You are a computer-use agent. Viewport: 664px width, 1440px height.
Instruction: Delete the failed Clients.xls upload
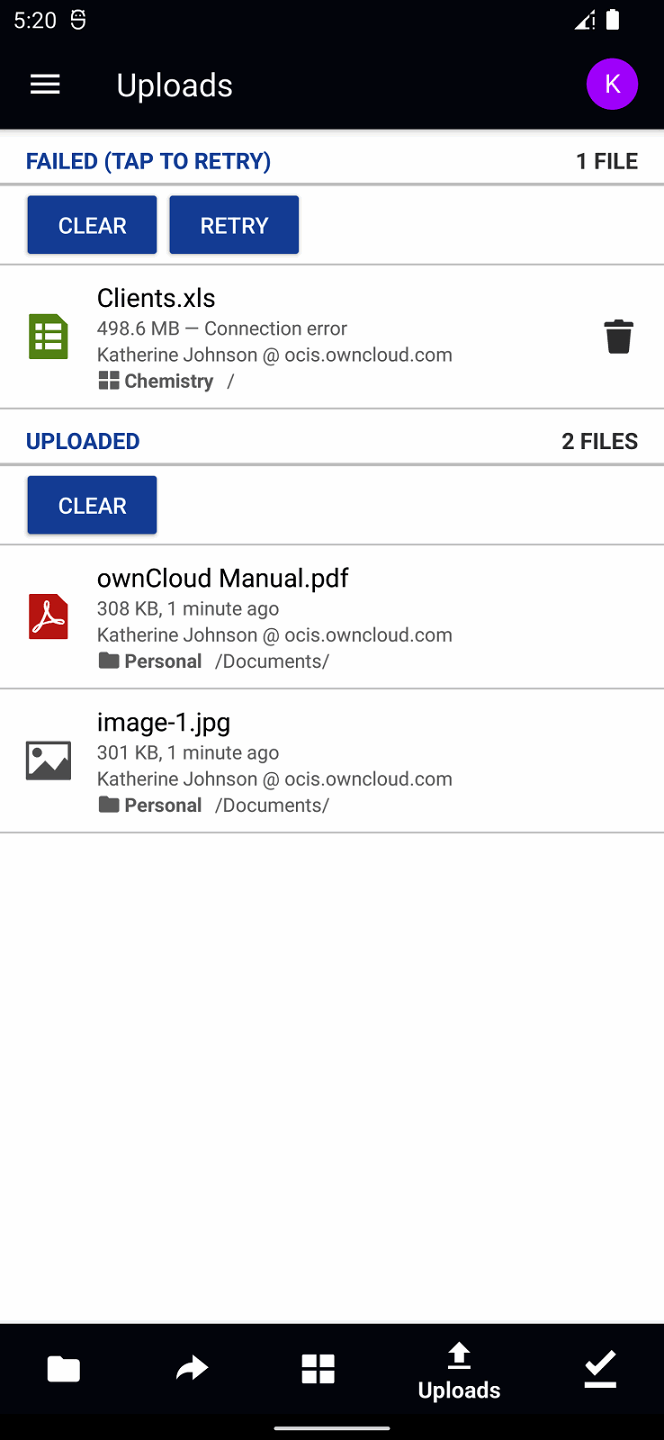pyautogui.click(x=618, y=336)
